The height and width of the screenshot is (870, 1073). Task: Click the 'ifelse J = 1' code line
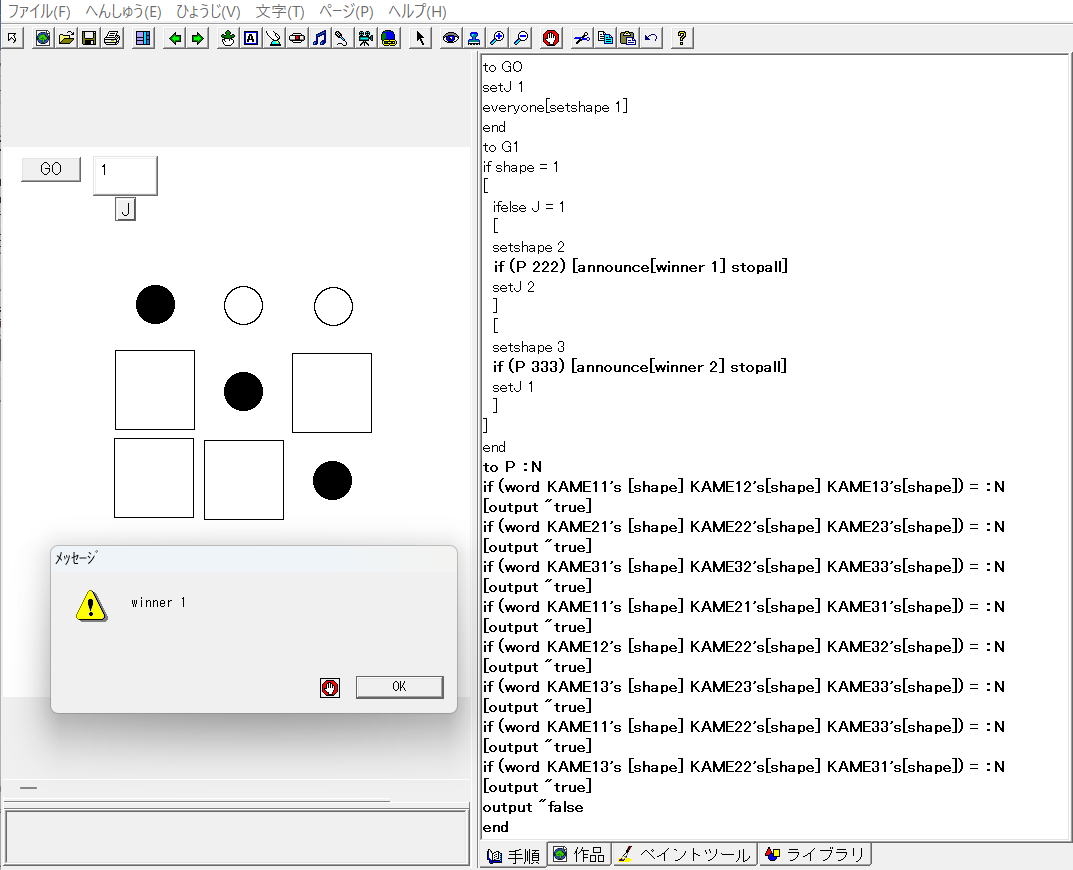(x=528, y=207)
